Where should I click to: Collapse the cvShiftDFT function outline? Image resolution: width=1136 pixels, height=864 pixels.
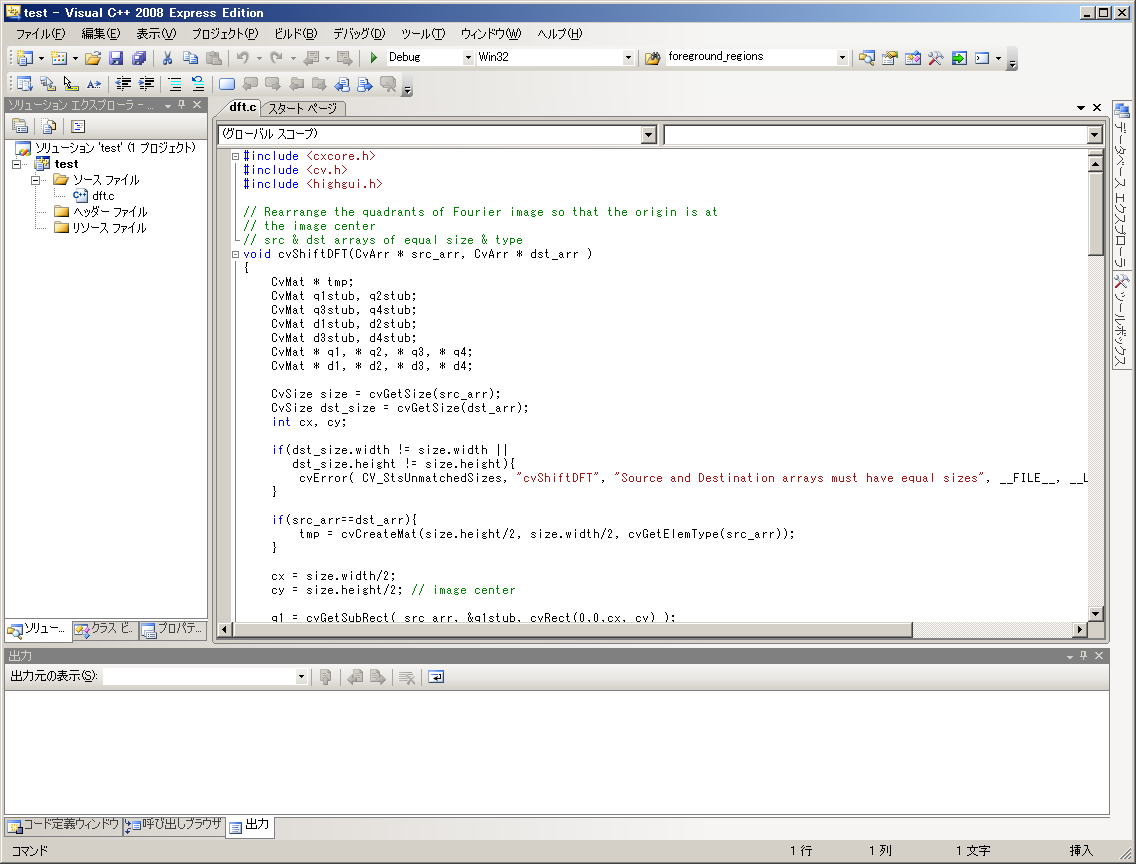(235, 254)
